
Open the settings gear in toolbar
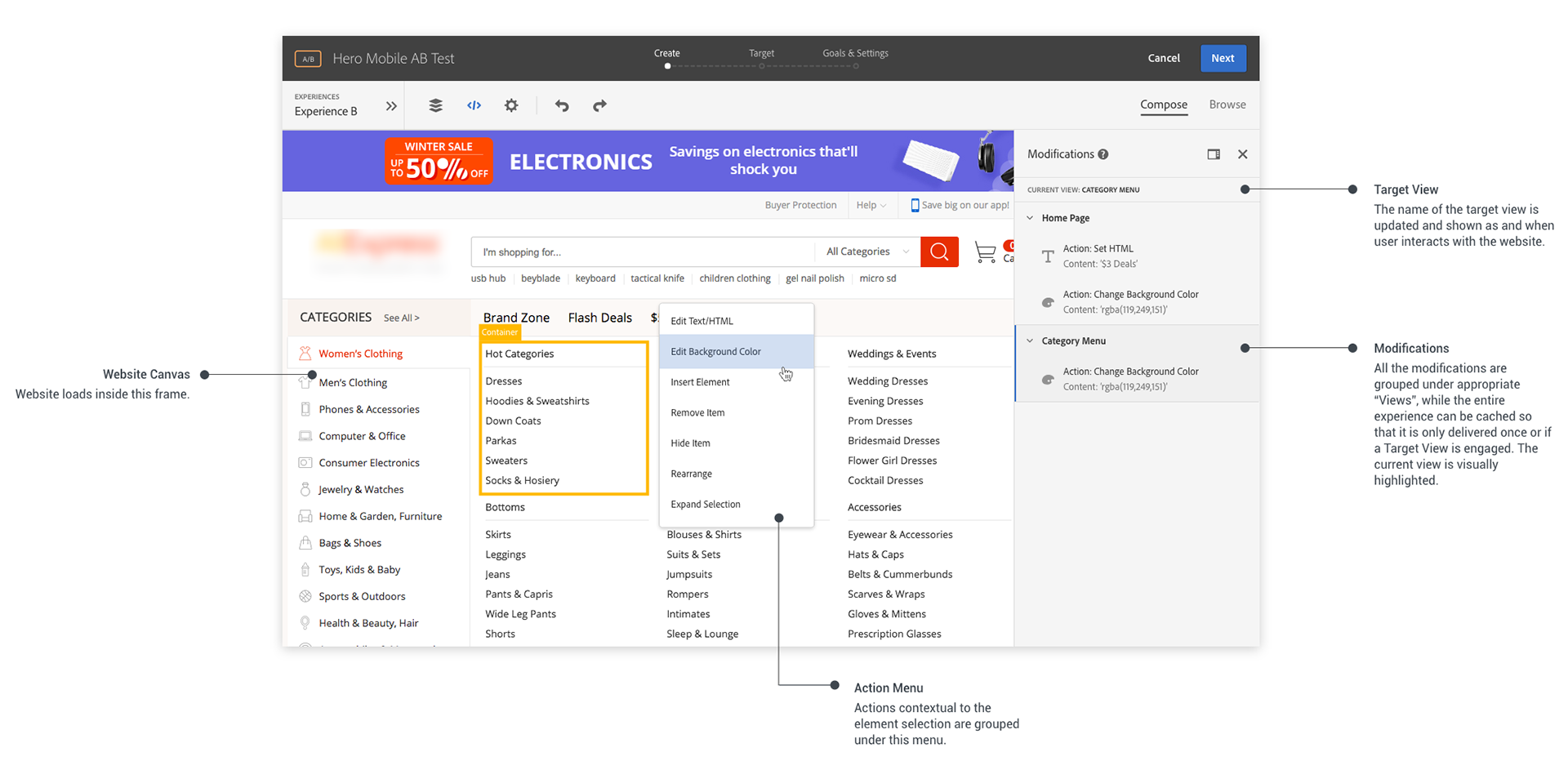tap(511, 105)
